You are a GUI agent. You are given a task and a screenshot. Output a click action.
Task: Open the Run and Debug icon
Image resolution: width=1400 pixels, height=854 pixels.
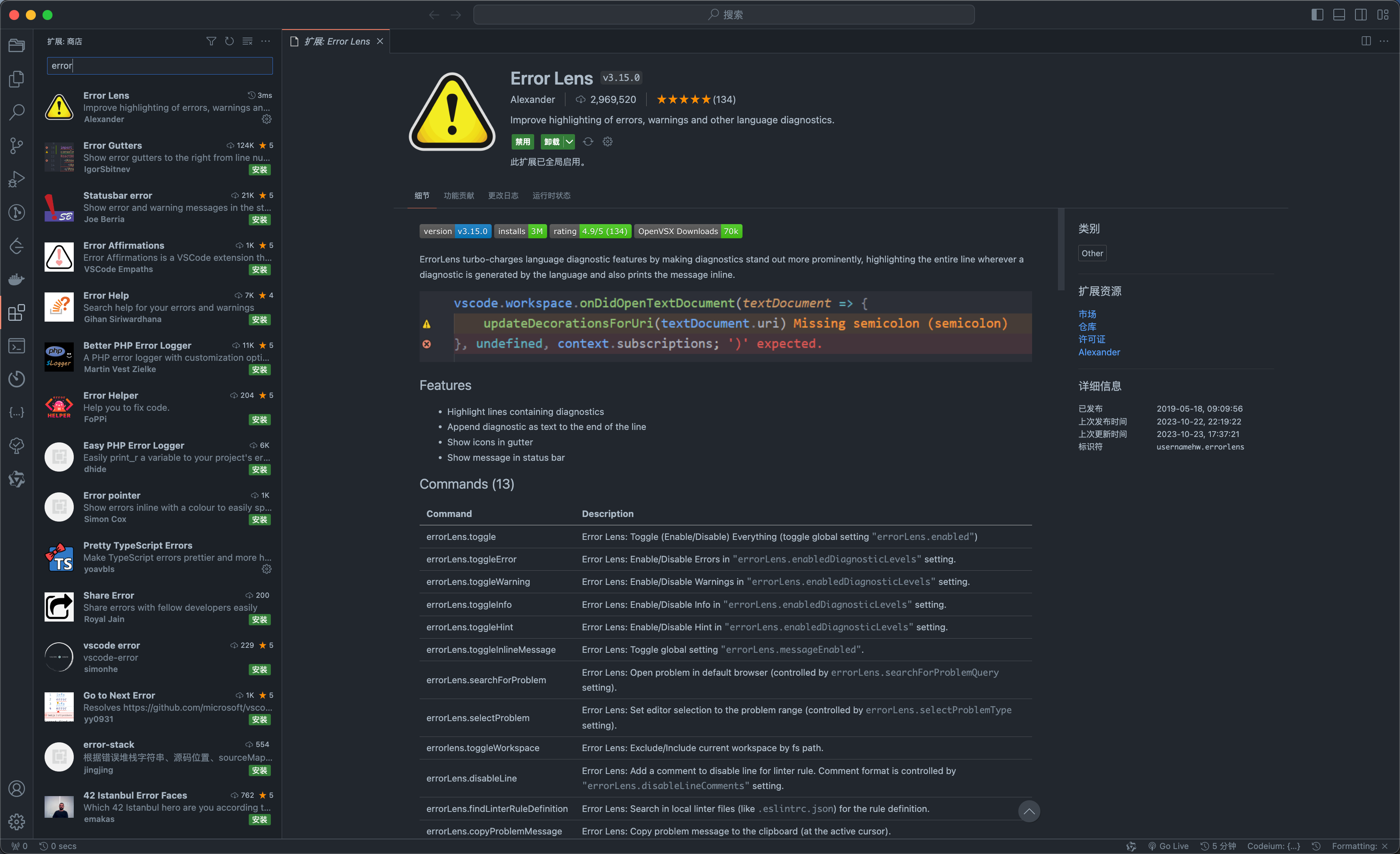[17, 179]
